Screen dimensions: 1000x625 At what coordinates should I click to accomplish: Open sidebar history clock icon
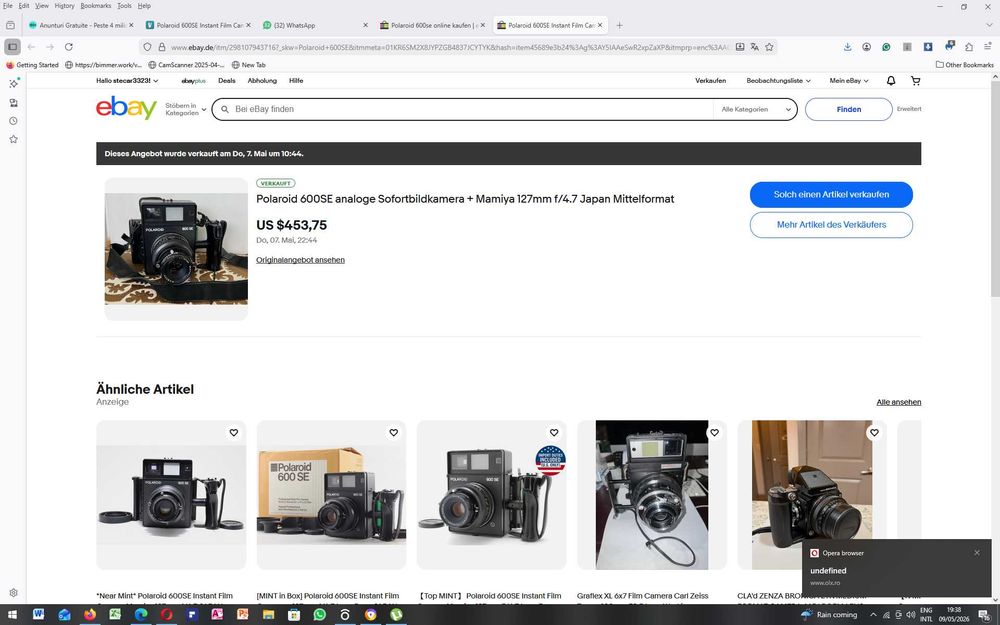pos(13,121)
